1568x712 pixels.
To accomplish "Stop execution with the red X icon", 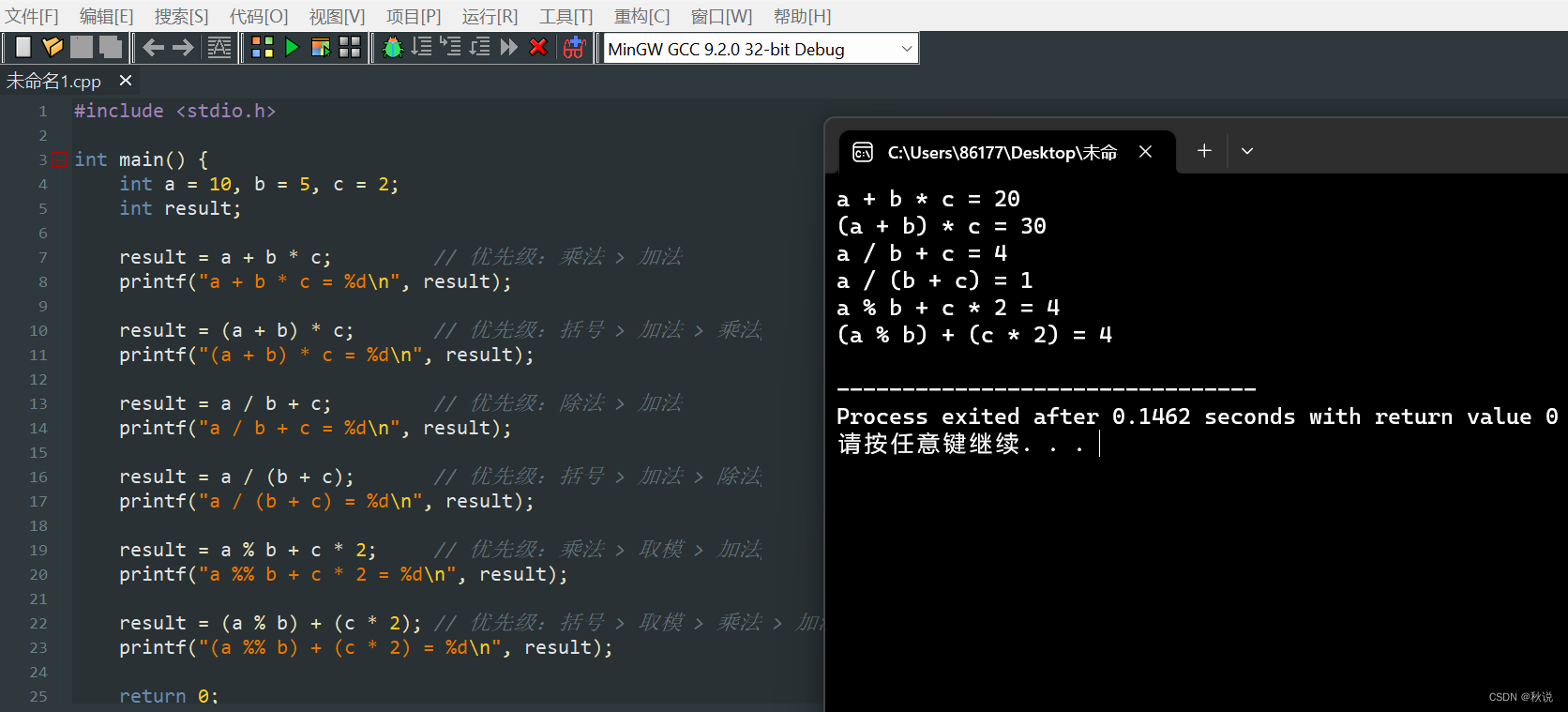I will pyautogui.click(x=538, y=48).
